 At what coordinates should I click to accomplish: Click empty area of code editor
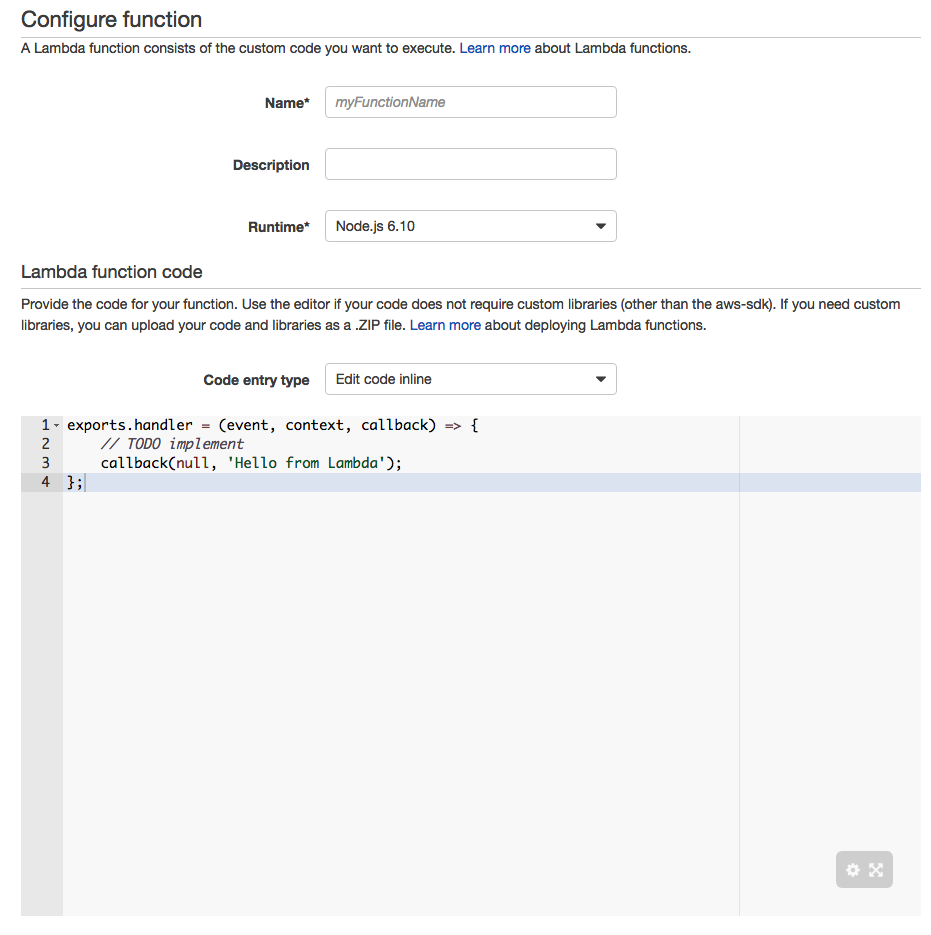coord(400,686)
